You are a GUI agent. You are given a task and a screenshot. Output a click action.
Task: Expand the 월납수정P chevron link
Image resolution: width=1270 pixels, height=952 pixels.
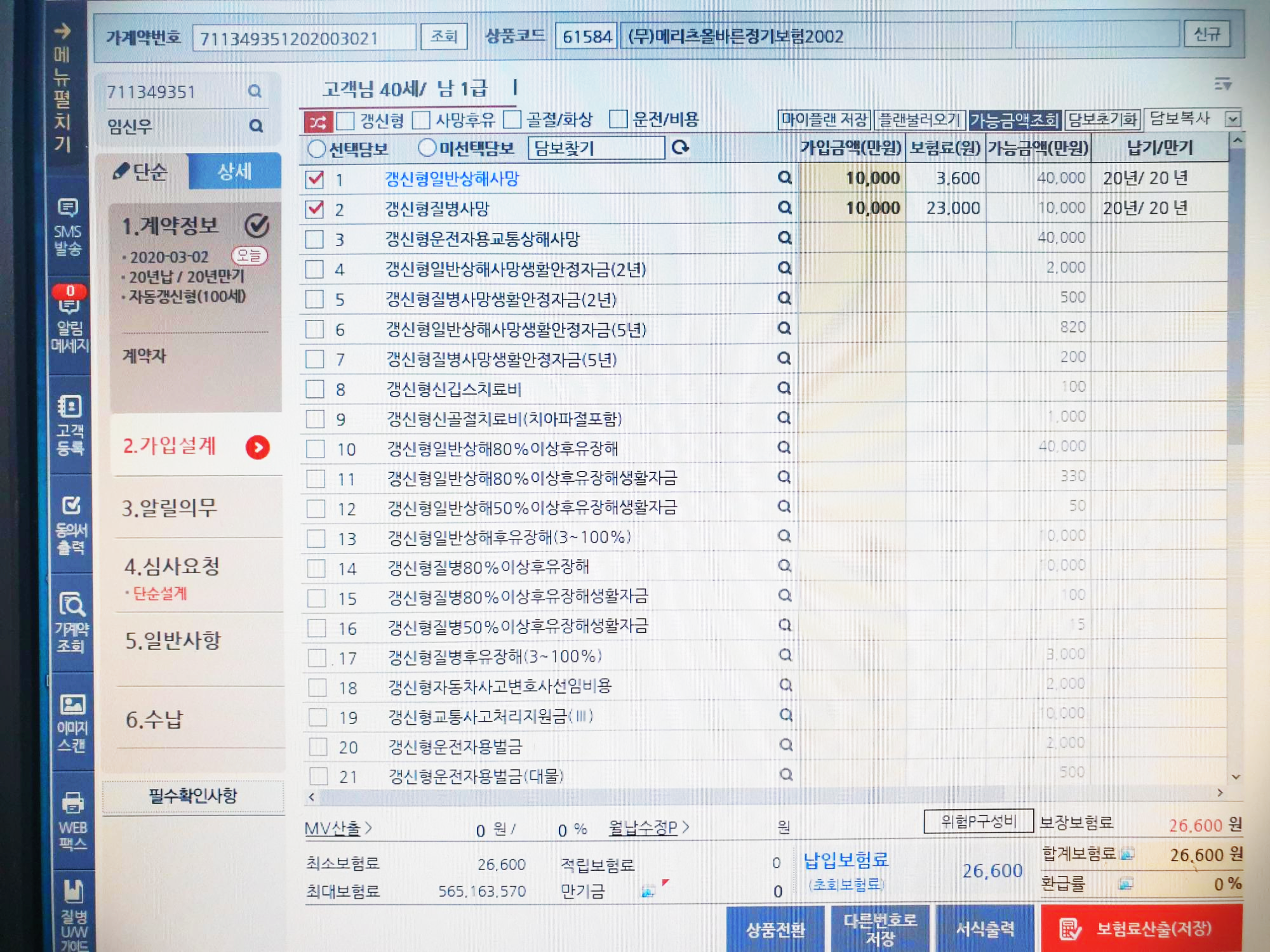point(648,828)
